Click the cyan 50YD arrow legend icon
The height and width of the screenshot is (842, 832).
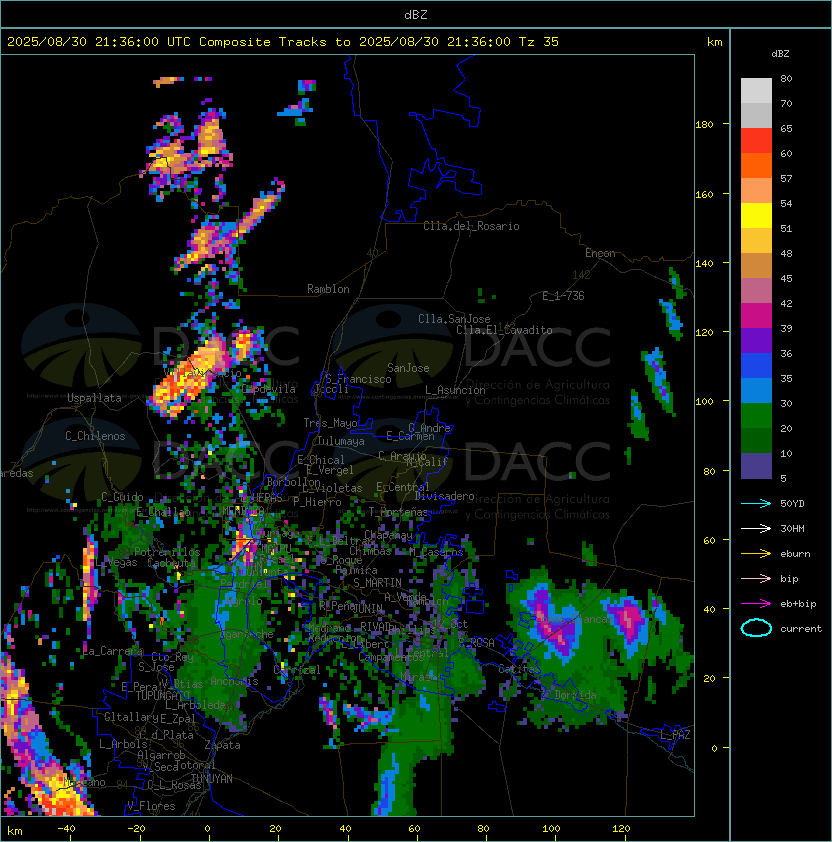[x=756, y=503]
